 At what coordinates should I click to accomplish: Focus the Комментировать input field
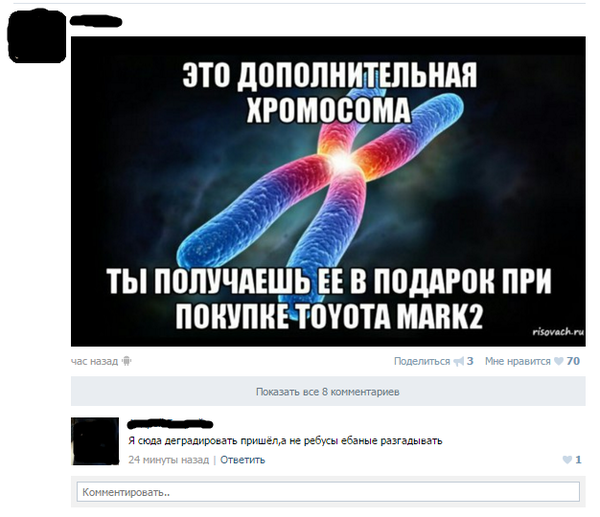[x=328, y=492]
